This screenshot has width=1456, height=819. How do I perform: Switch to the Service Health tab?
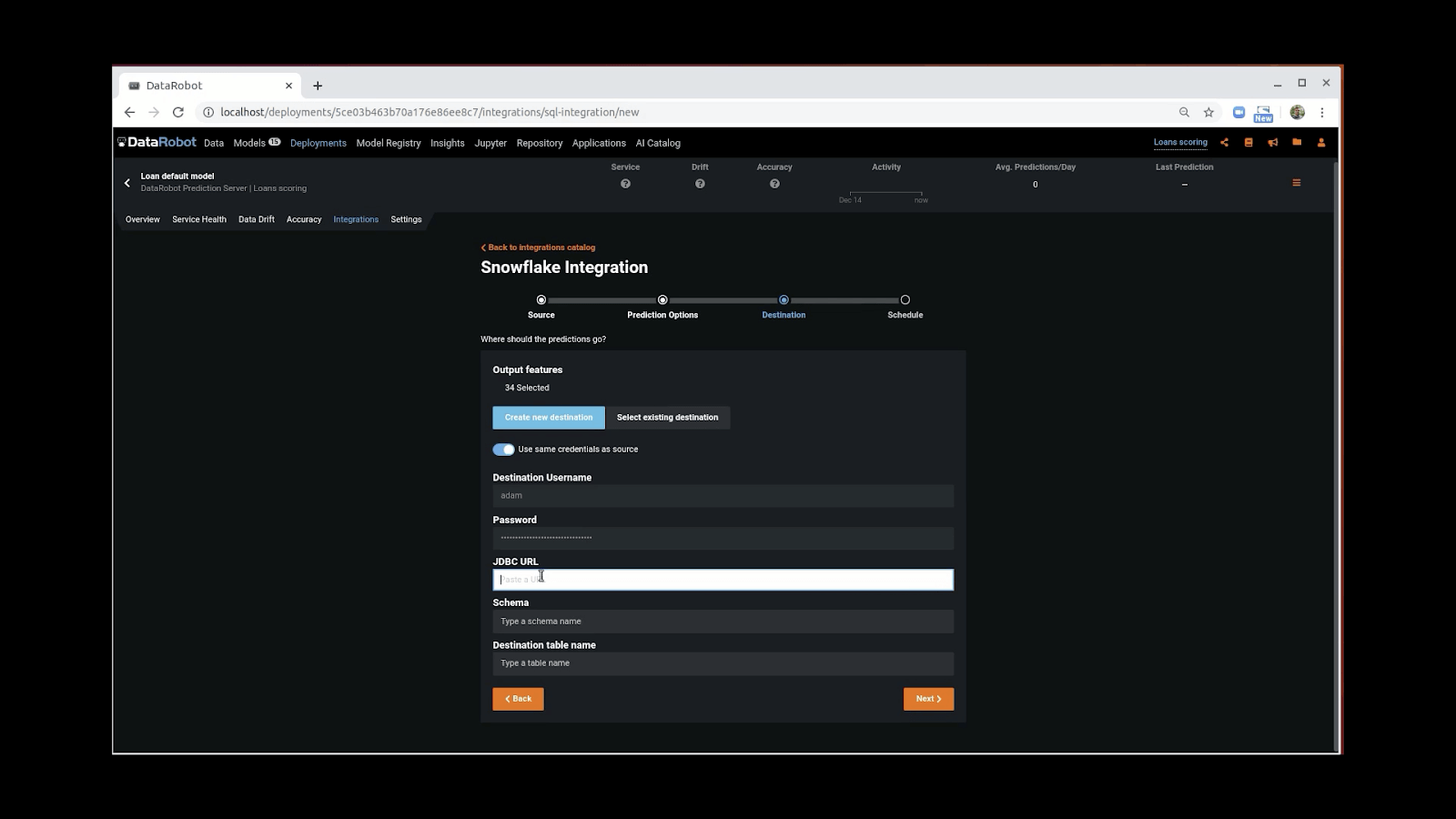pyautogui.click(x=199, y=219)
